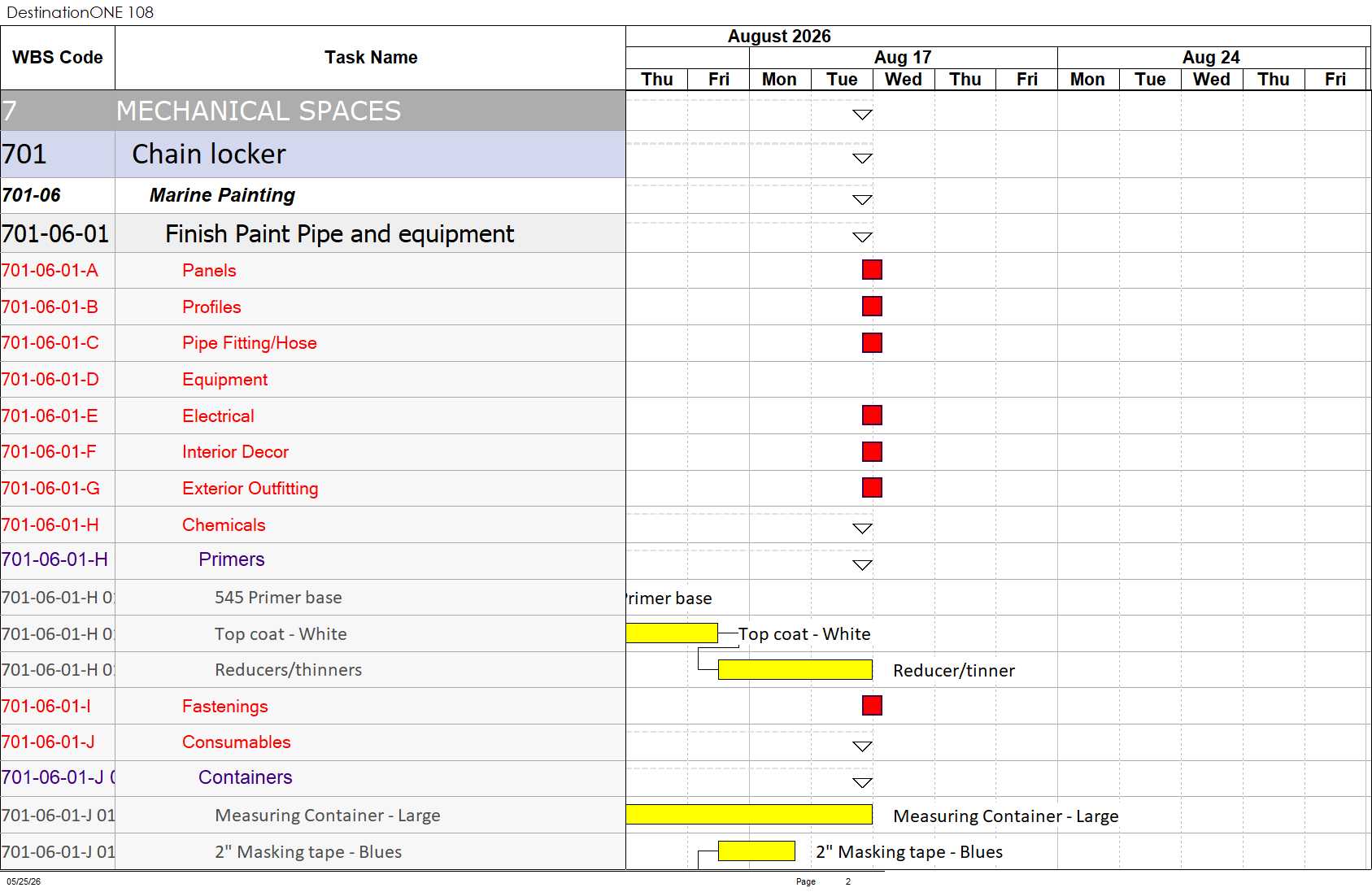Click the red milestone marker for Profiles
This screenshot has width=1372, height=892.
point(872,307)
